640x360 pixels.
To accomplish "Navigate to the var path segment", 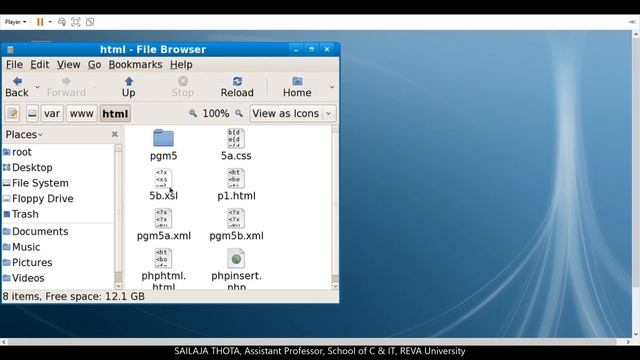I will point(52,113).
